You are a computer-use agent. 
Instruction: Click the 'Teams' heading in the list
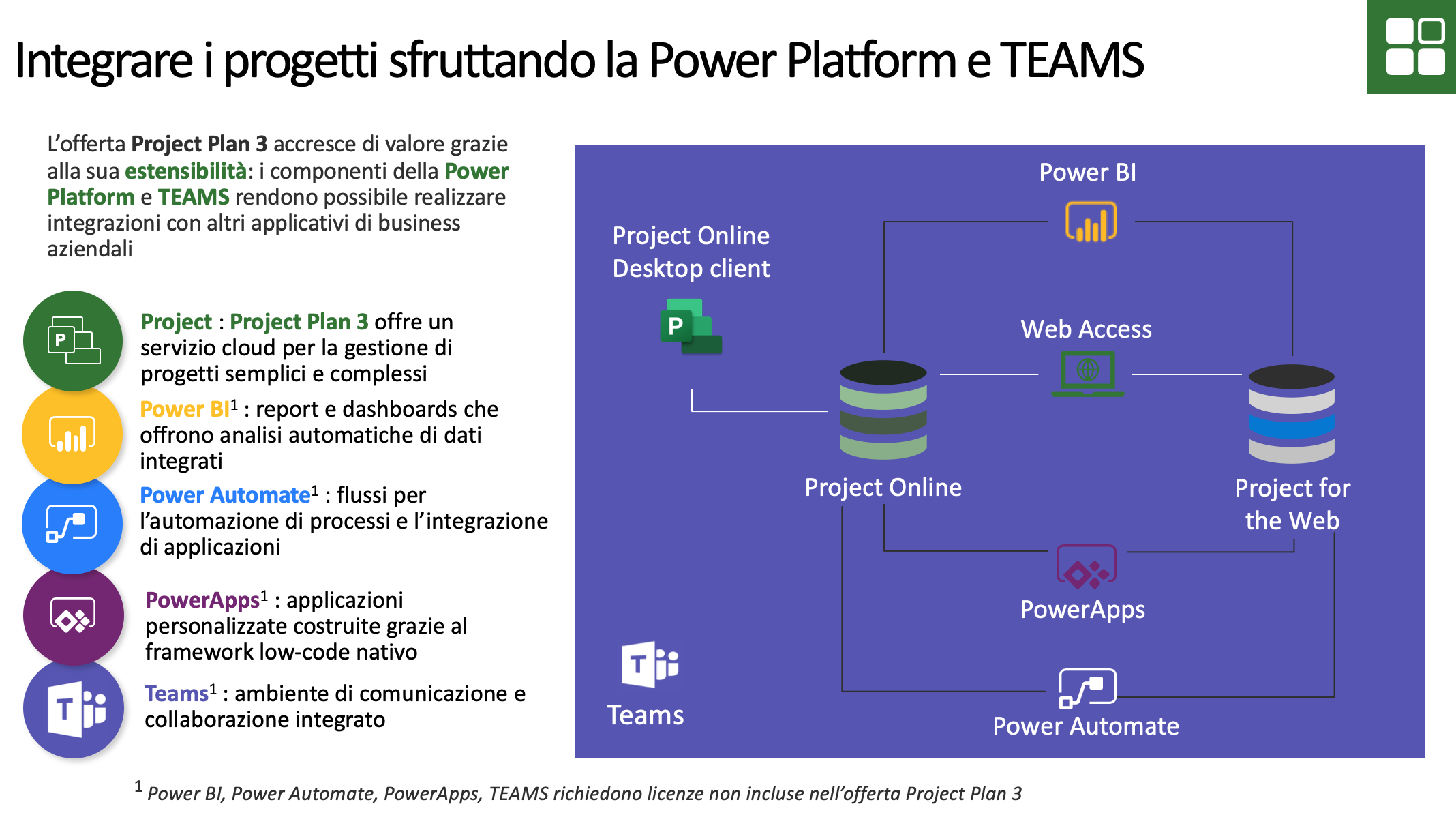pos(176,694)
